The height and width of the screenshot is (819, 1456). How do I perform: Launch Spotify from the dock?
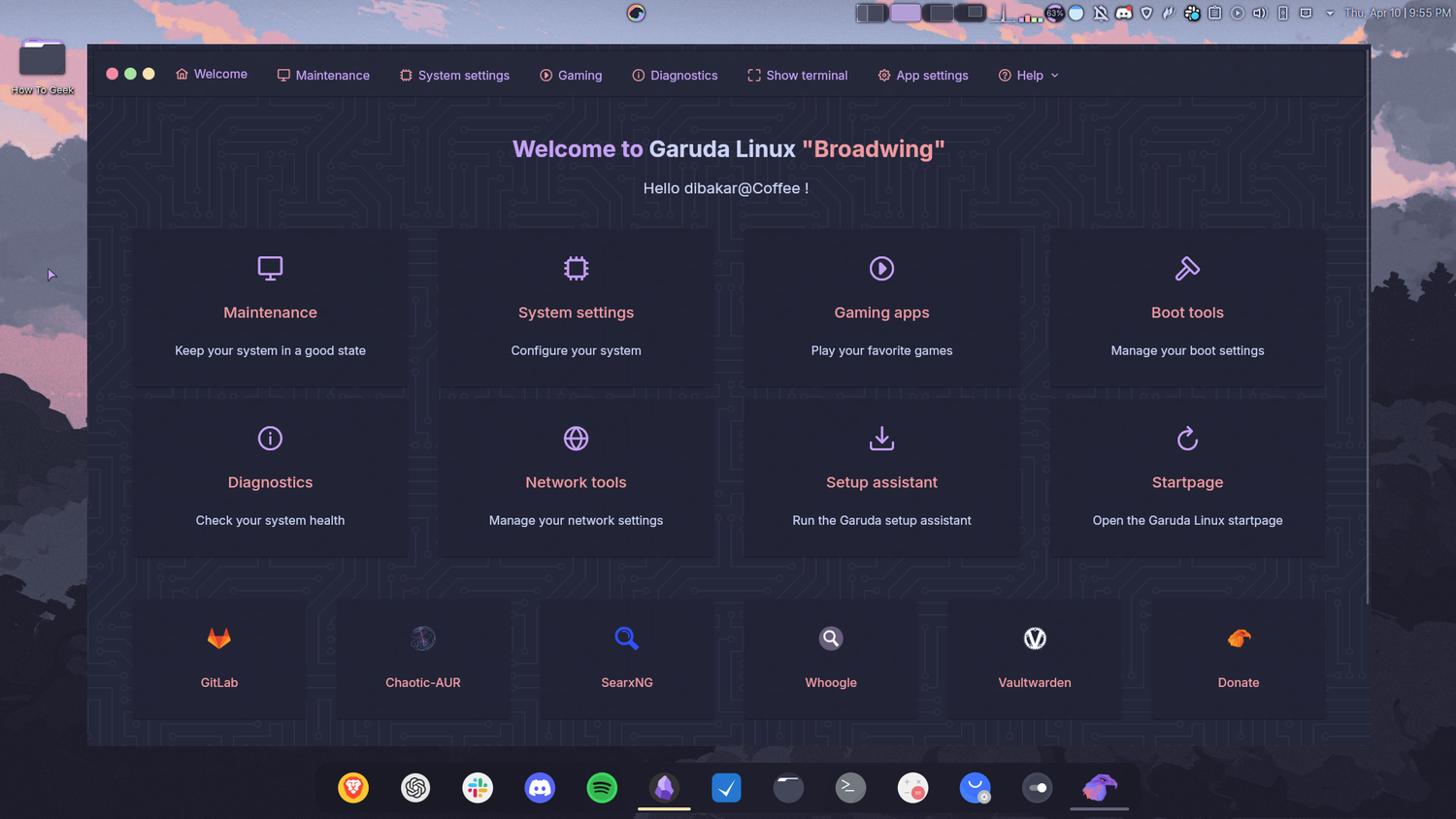[602, 787]
